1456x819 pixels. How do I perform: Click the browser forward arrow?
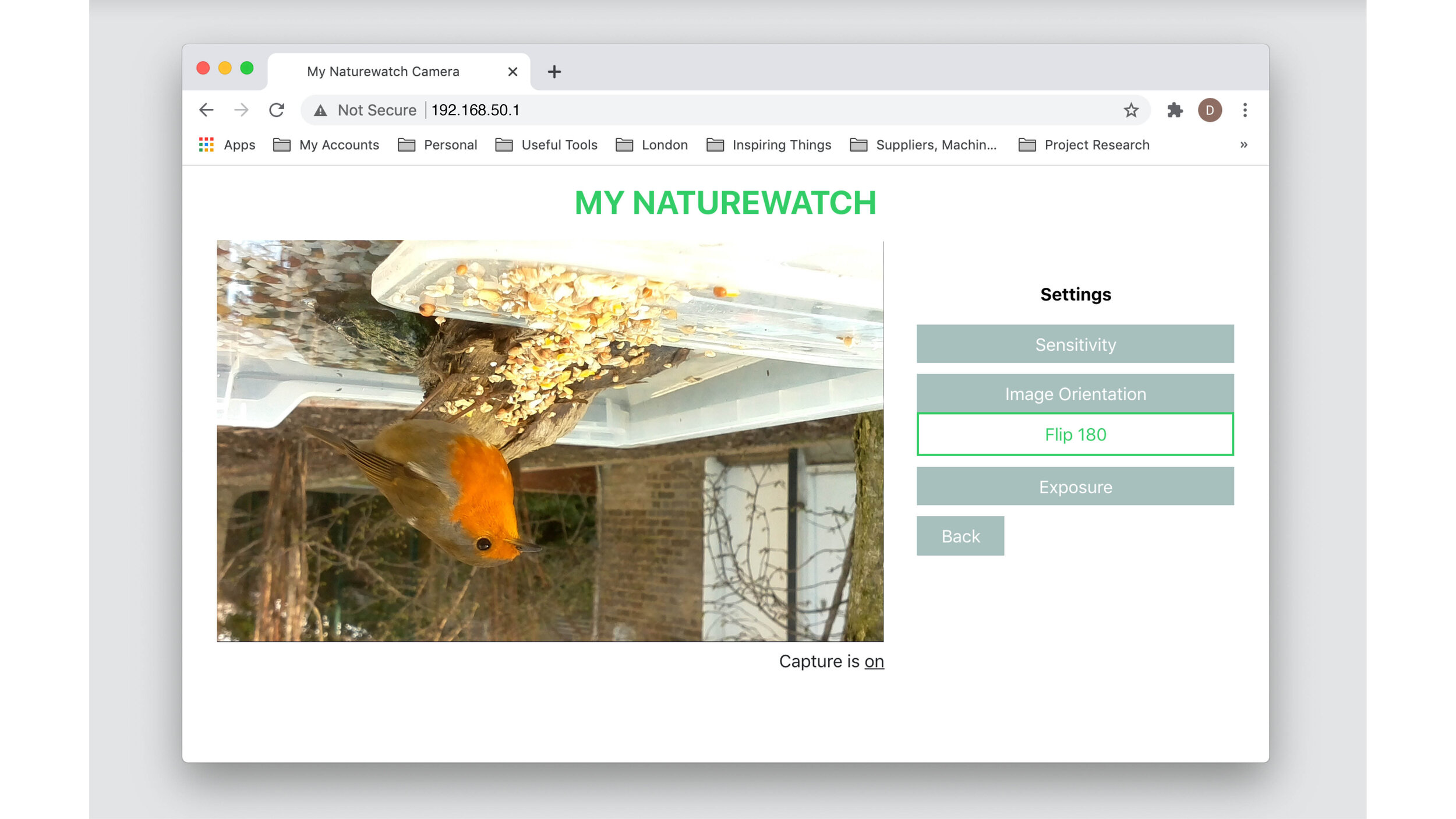click(x=241, y=110)
